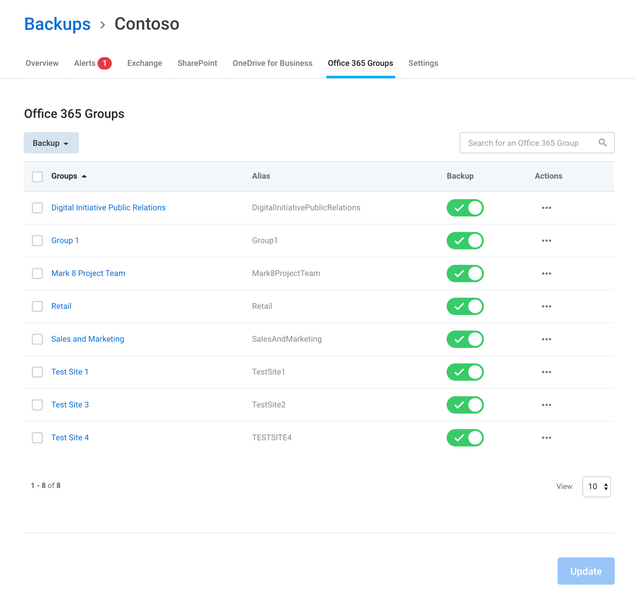Open actions menu for Retail row
Image resolution: width=635 pixels, height=600 pixels.
546,306
